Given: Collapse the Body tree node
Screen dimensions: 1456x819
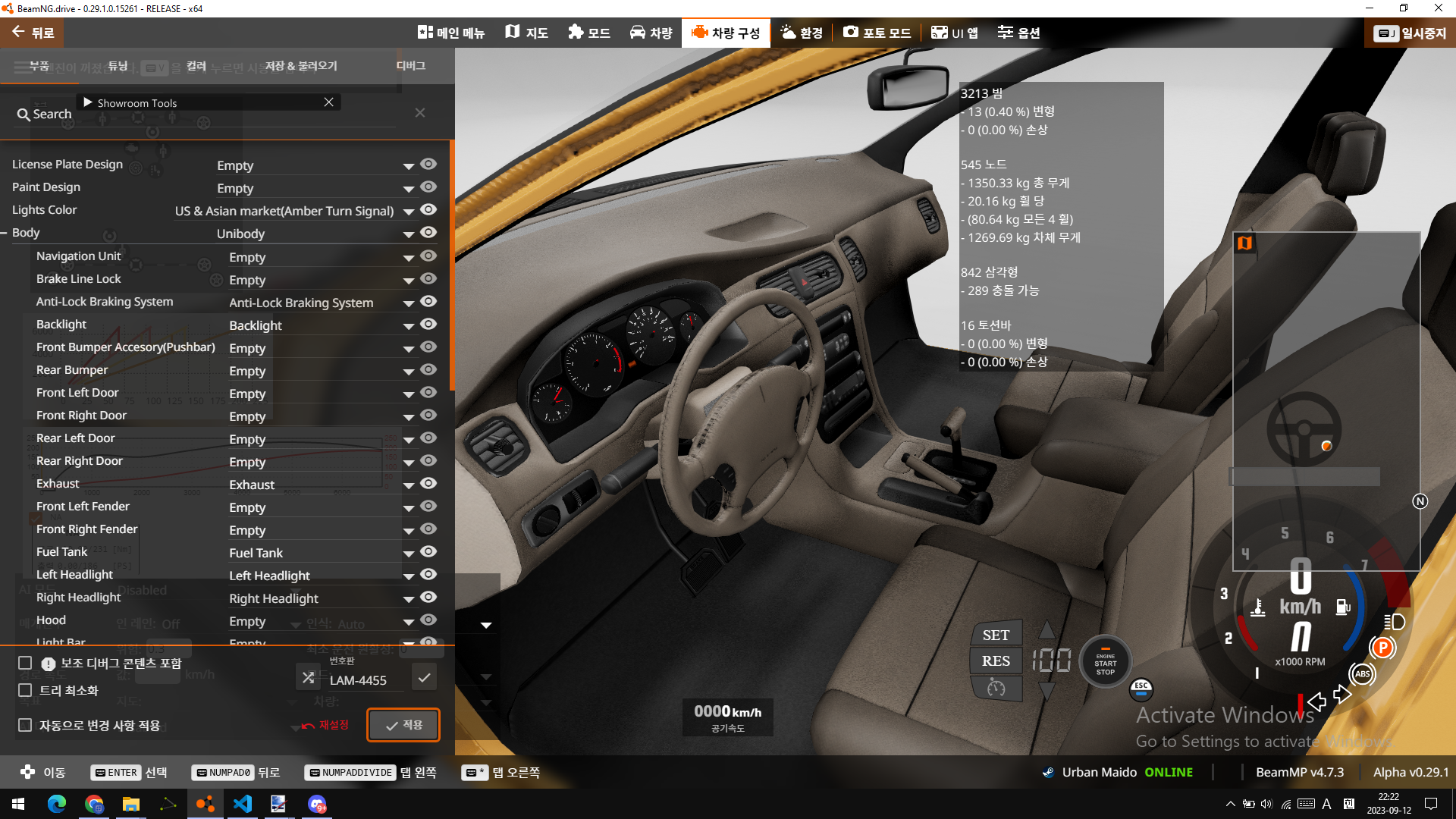Looking at the screenshot, I should [5, 233].
